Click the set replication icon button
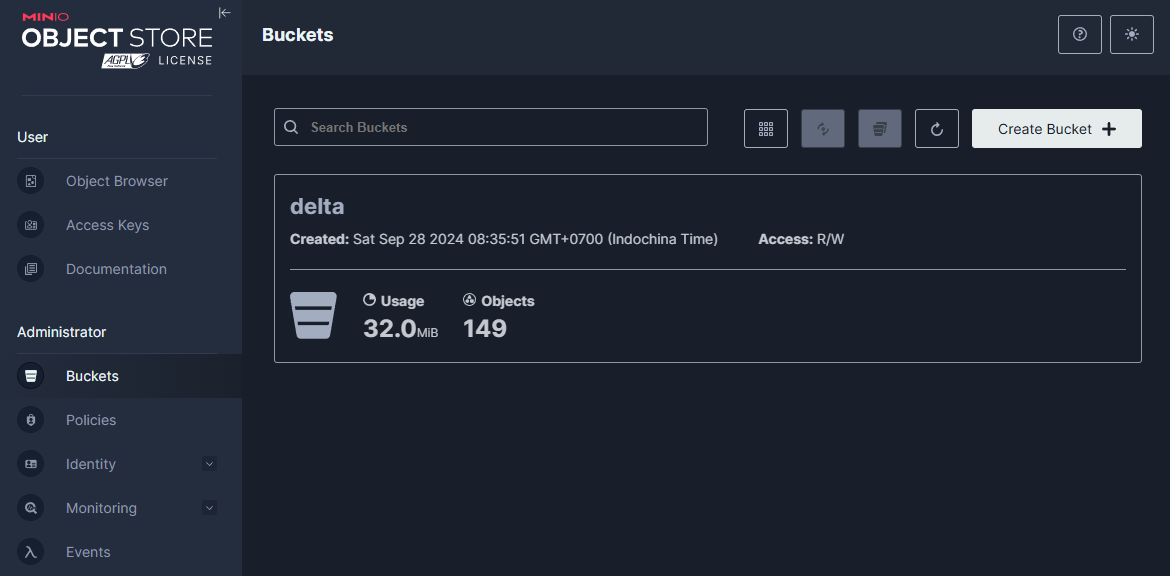The image size is (1170, 576). point(823,128)
